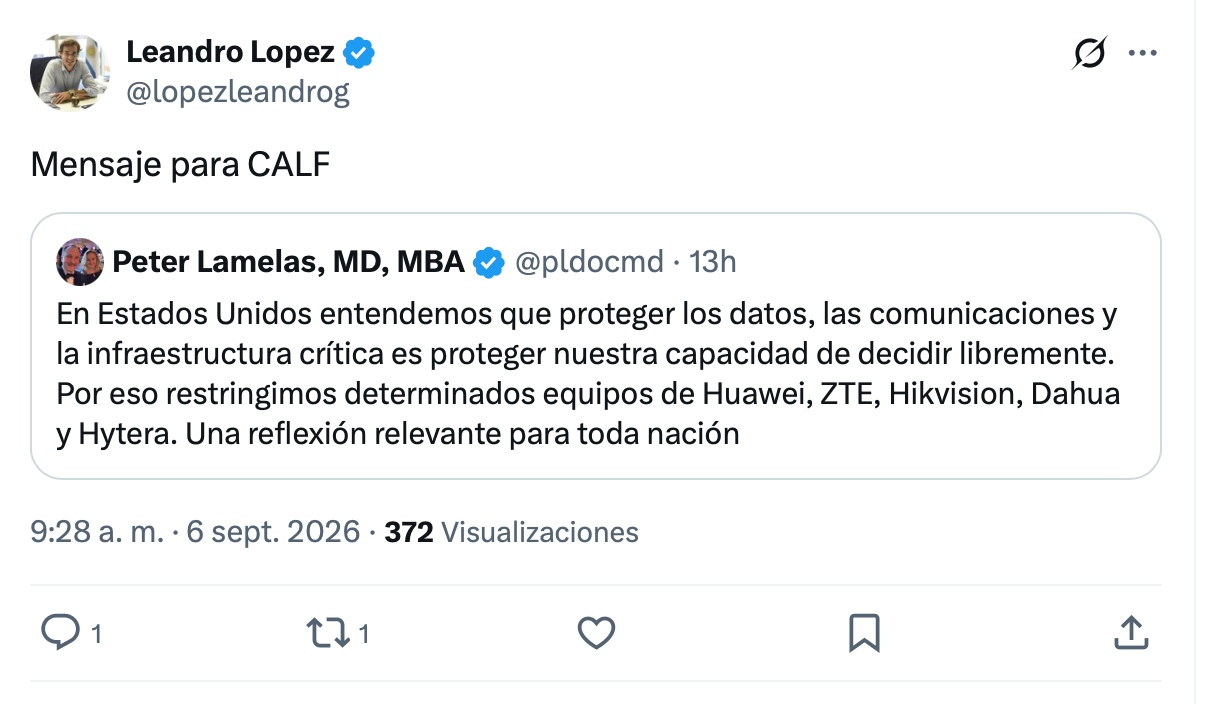Bookmark this post

[x=864, y=632]
